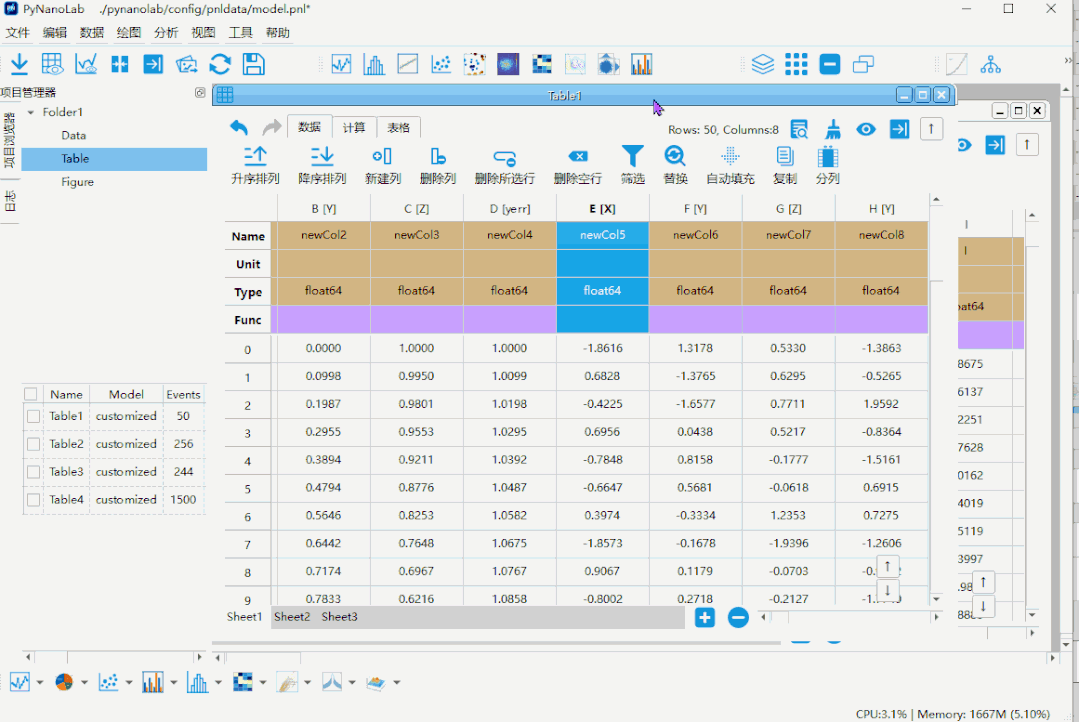Open the 绘图 menu
Image resolution: width=1079 pixels, height=722 pixels.
[x=129, y=32]
